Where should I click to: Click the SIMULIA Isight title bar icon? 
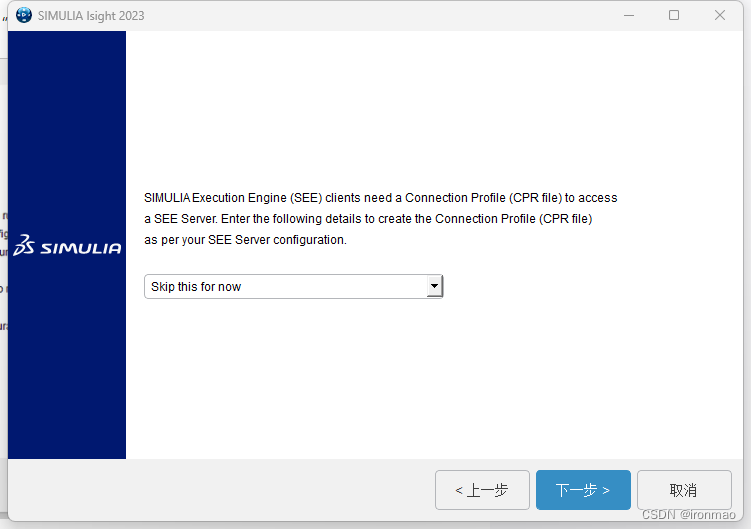pyautogui.click(x=23, y=15)
